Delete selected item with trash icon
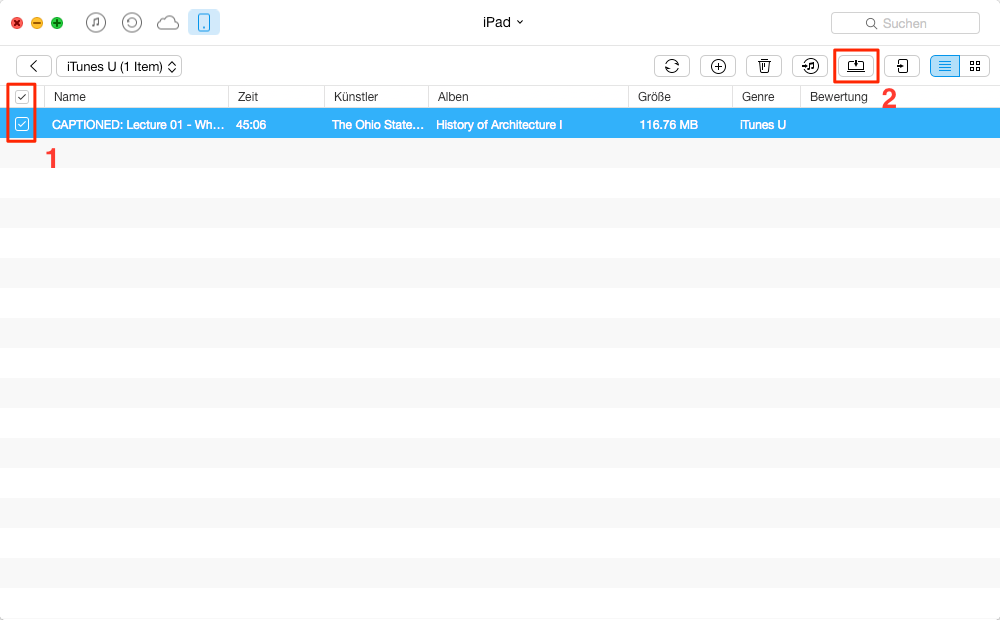The image size is (1000, 620). coord(764,66)
